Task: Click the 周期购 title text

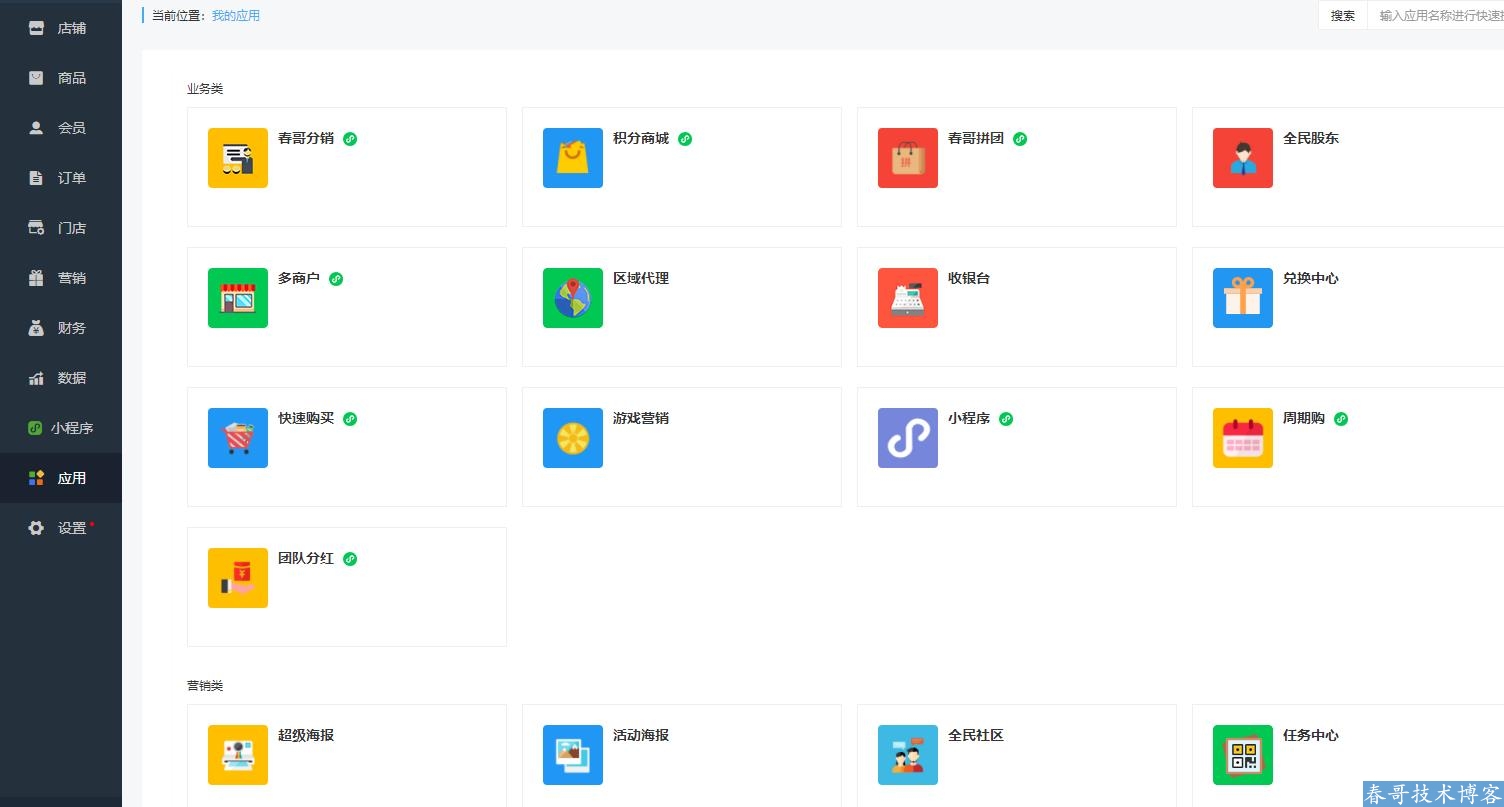Action: 1304,418
